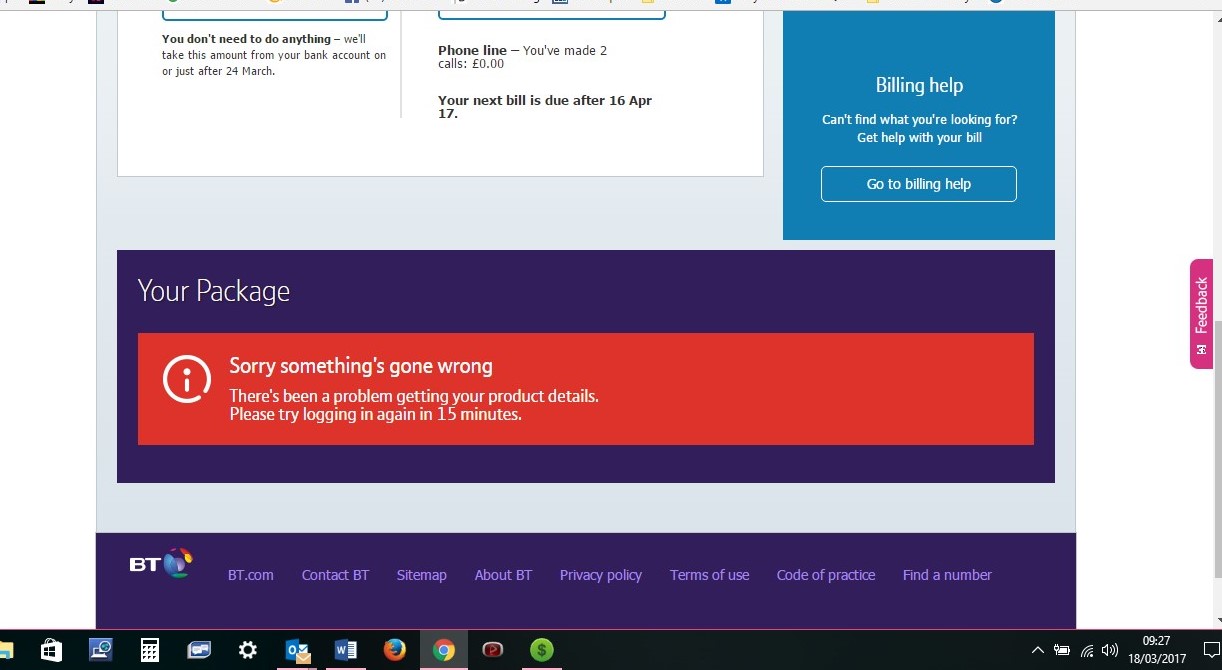Click the Find a number link
This screenshot has width=1222, height=670.
(946, 575)
